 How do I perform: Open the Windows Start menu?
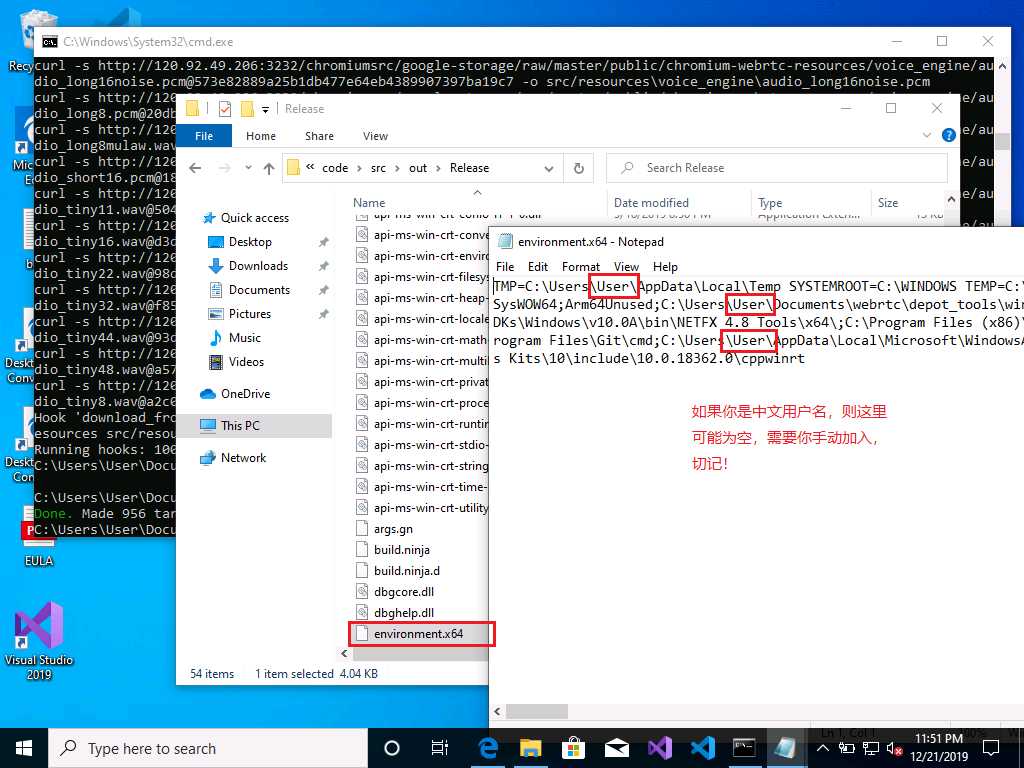24,748
